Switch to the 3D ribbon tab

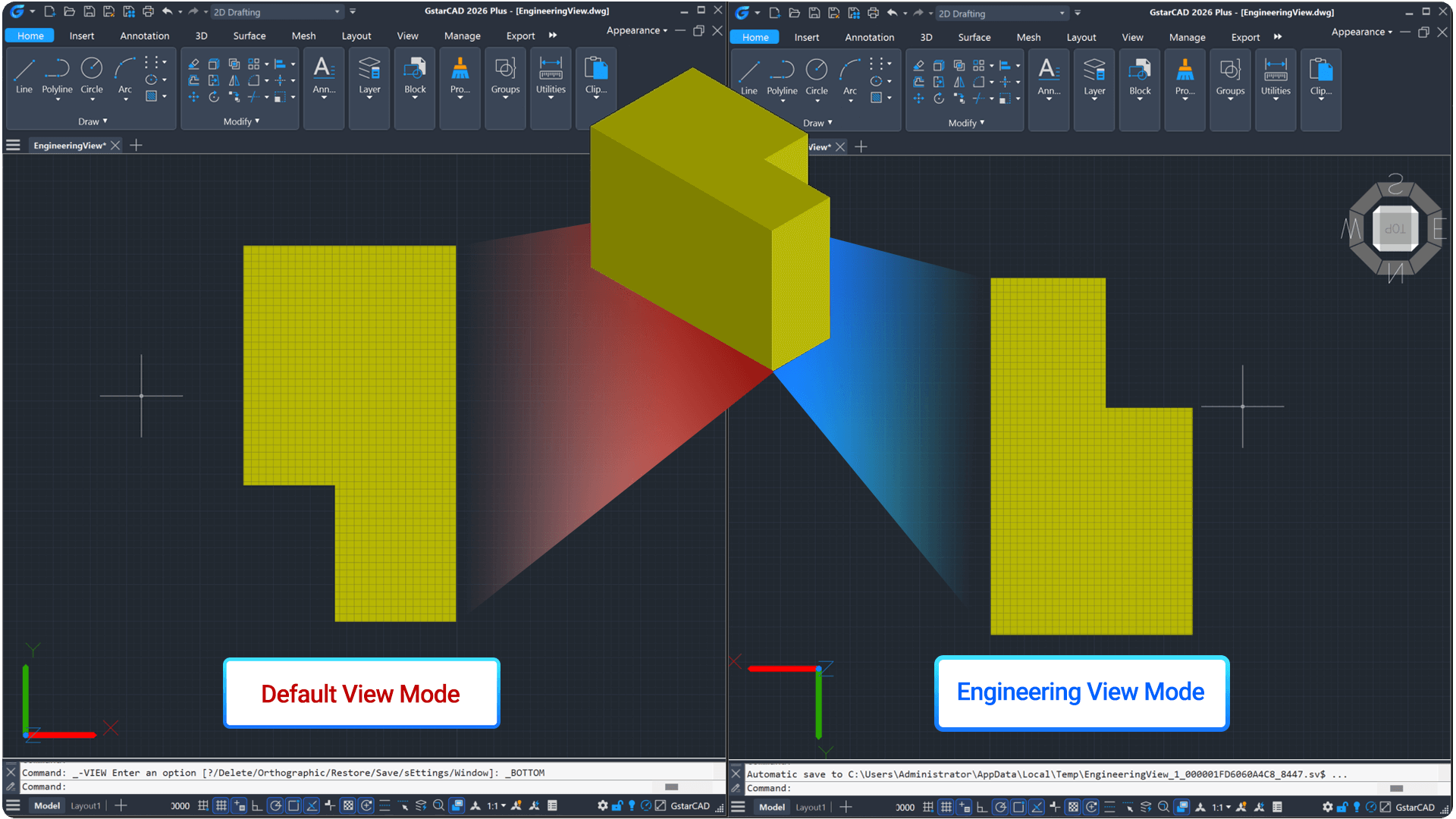click(x=201, y=36)
